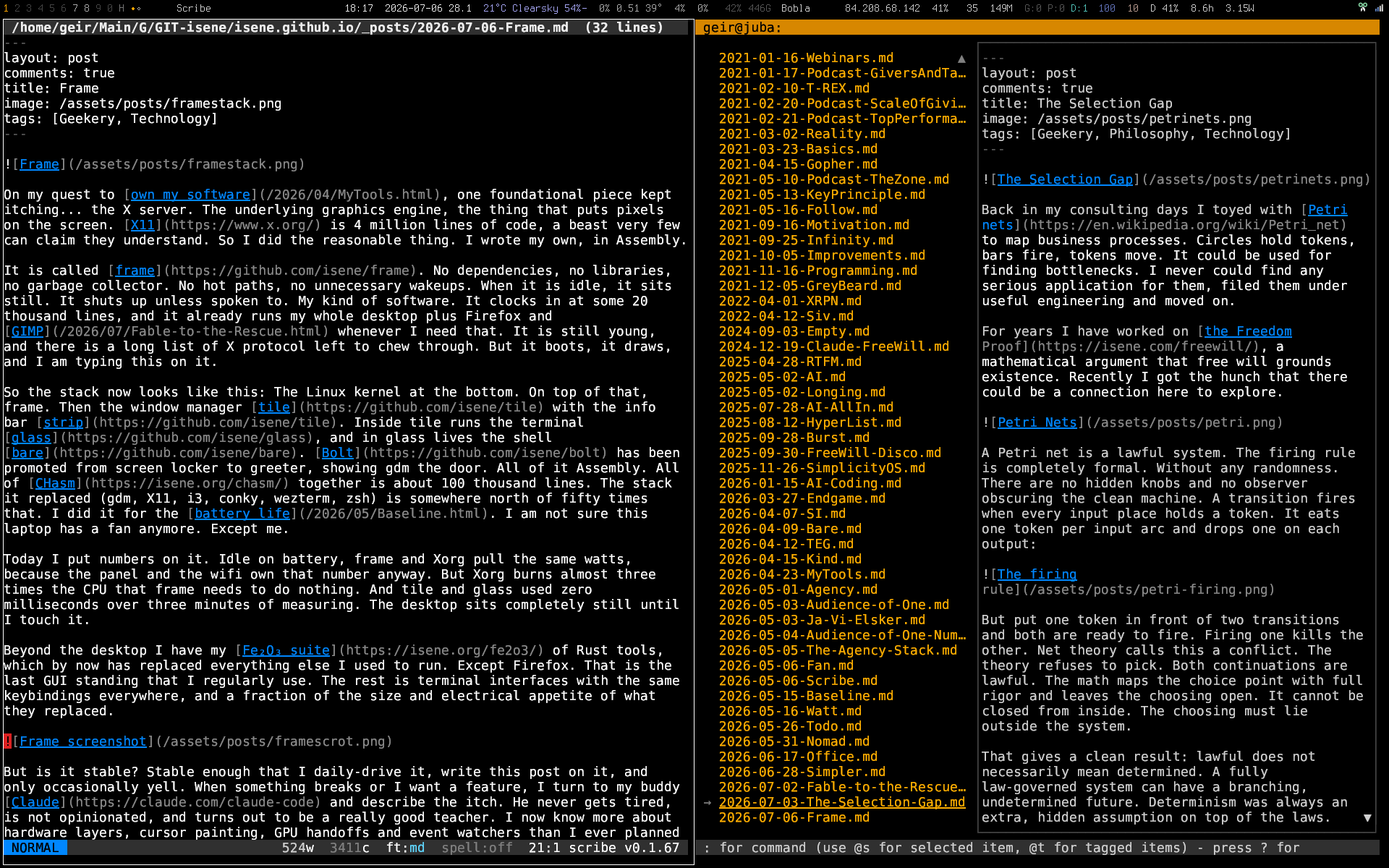Click the NORMAL mode indicator

click(35, 848)
